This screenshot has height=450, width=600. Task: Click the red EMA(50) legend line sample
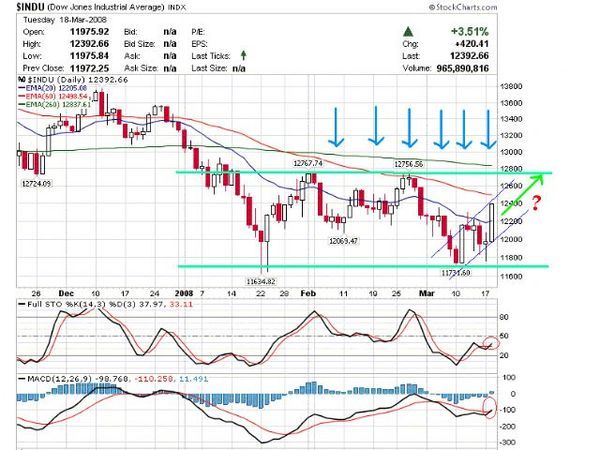[x=22, y=96]
